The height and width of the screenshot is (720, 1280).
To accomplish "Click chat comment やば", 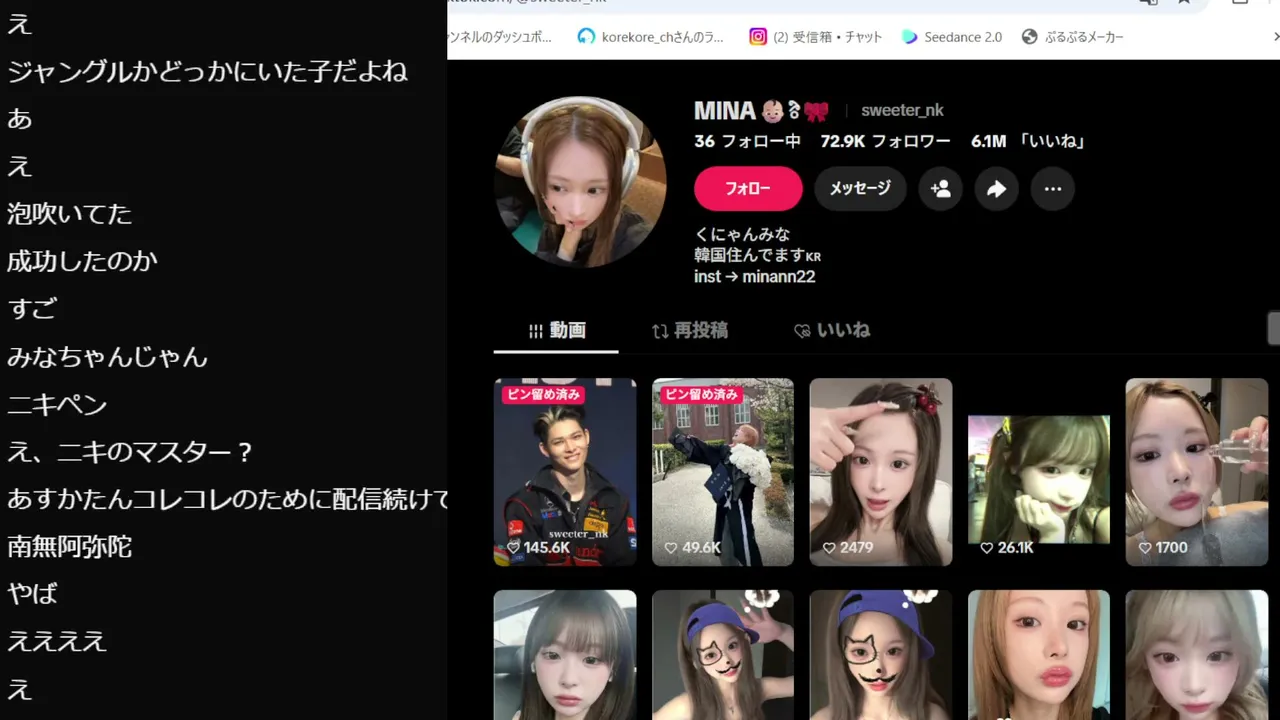I will tap(32, 594).
